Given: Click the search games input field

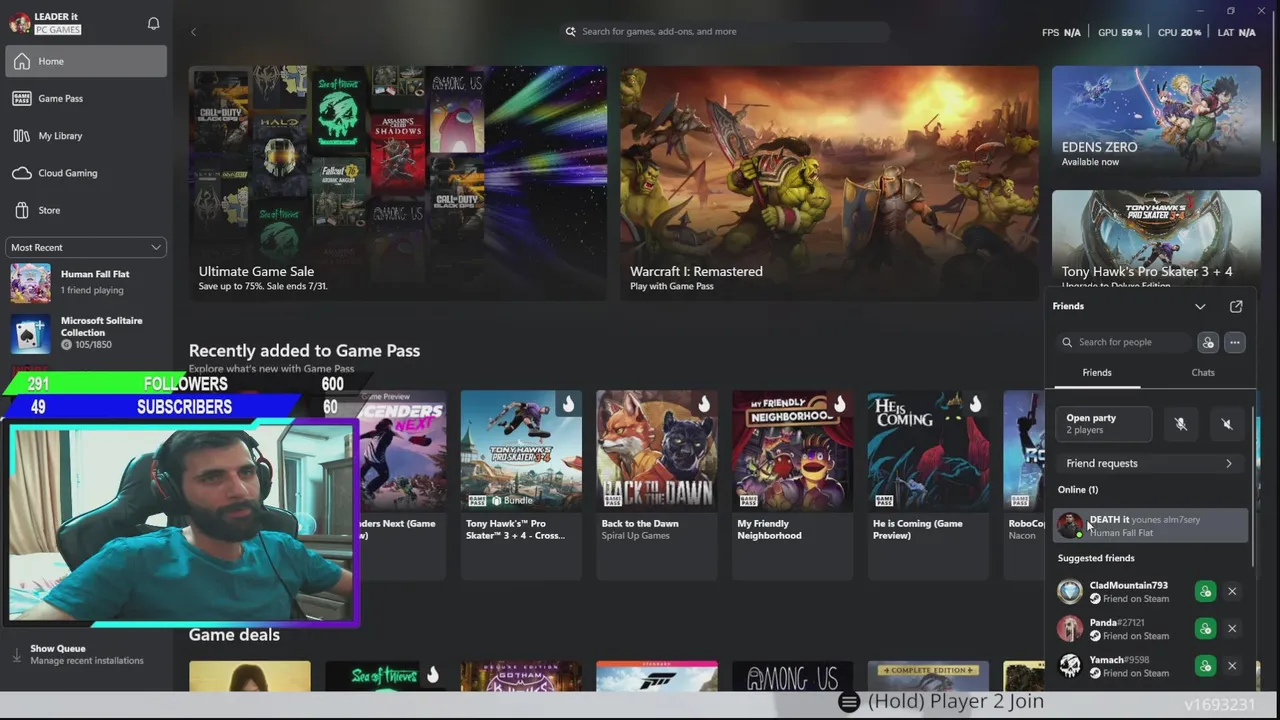Looking at the screenshot, I should [725, 32].
